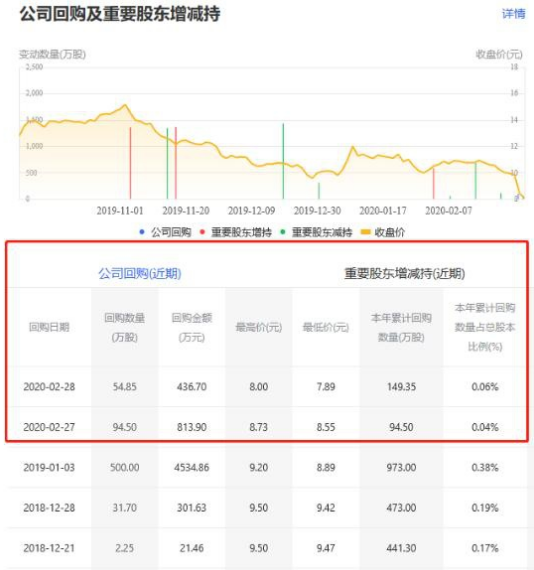534x570 pixels.
Task: Select the 本年累计回购数量(万股) column header
Action: click(401, 328)
